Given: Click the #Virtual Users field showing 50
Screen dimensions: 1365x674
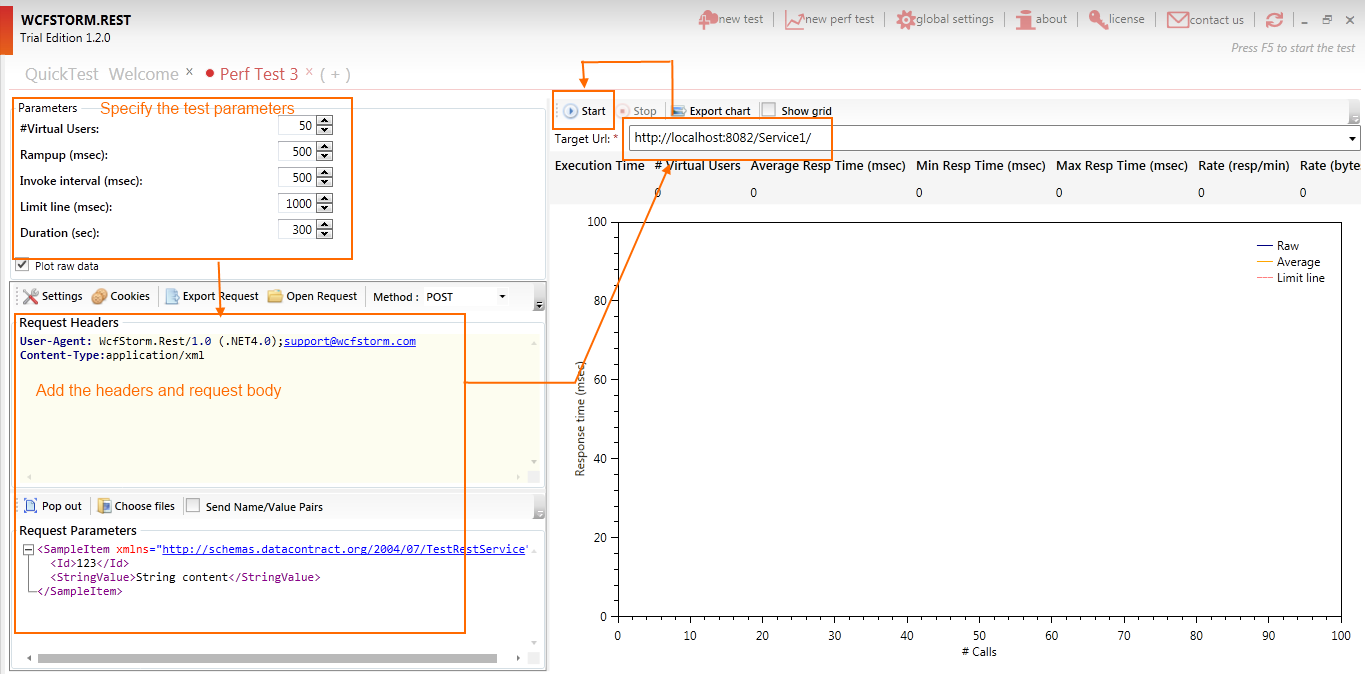Looking at the screenshot, I should coord(297,126).
